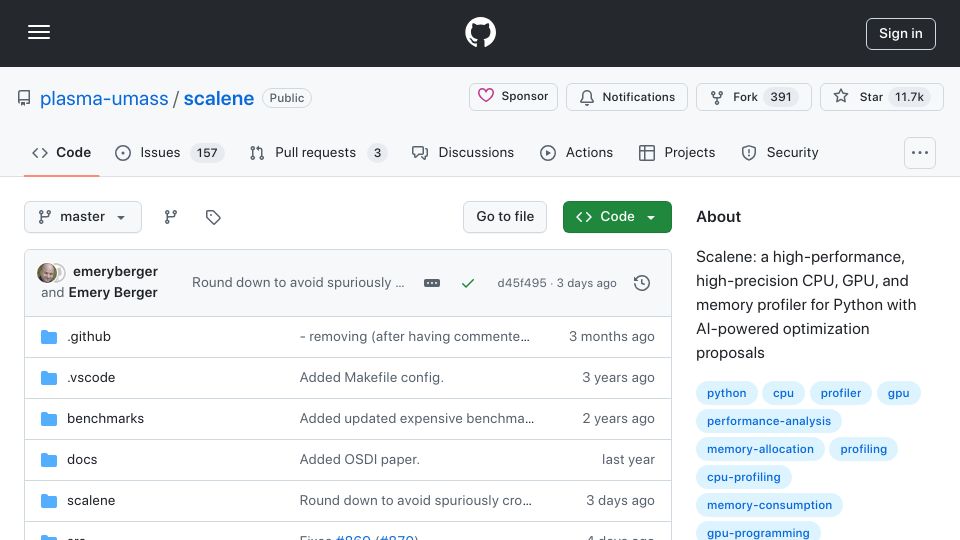Click the 'last year' timestamp for docs
Image resolution: width=960 pixels, height=540 pixels.
click(628, 460)
